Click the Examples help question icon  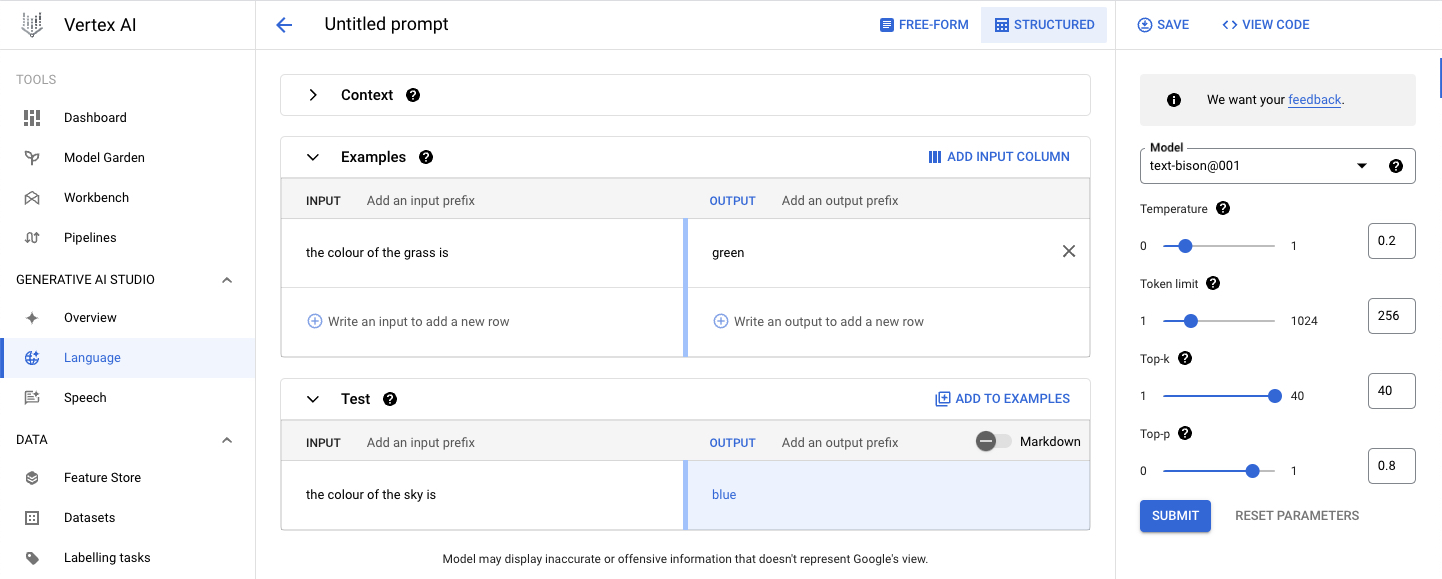point(426,157)
